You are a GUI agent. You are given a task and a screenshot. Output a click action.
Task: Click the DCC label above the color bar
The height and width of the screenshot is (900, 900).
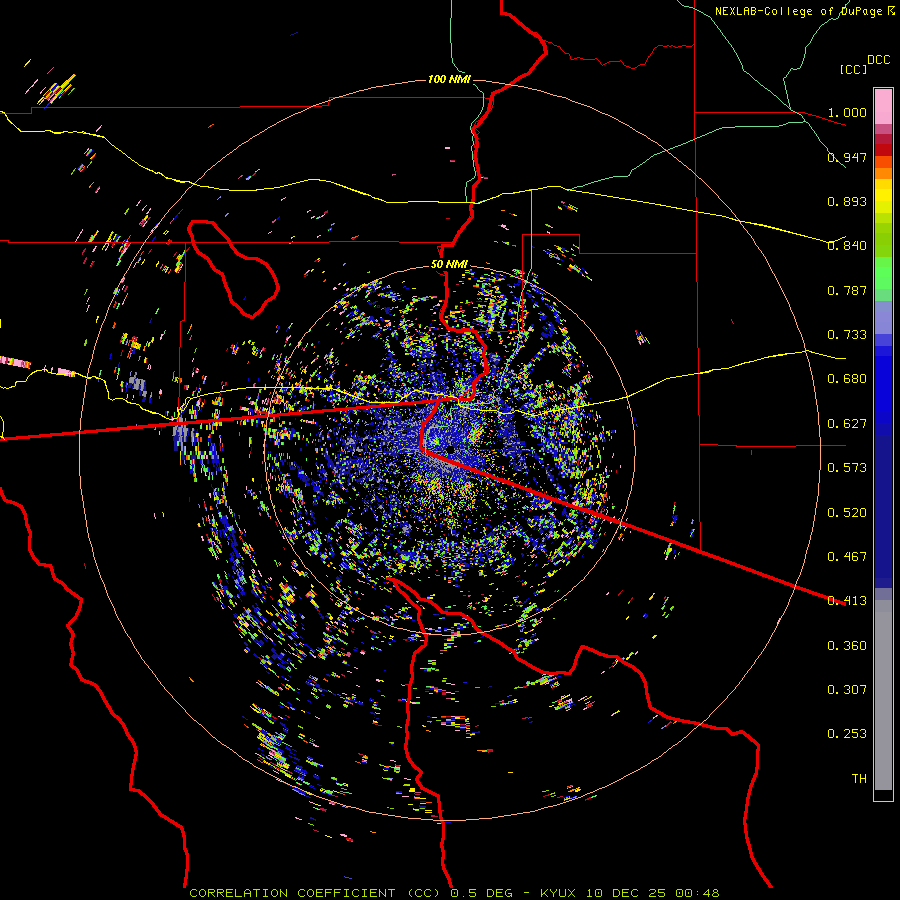pyautogui.click(x=879, y=60)
